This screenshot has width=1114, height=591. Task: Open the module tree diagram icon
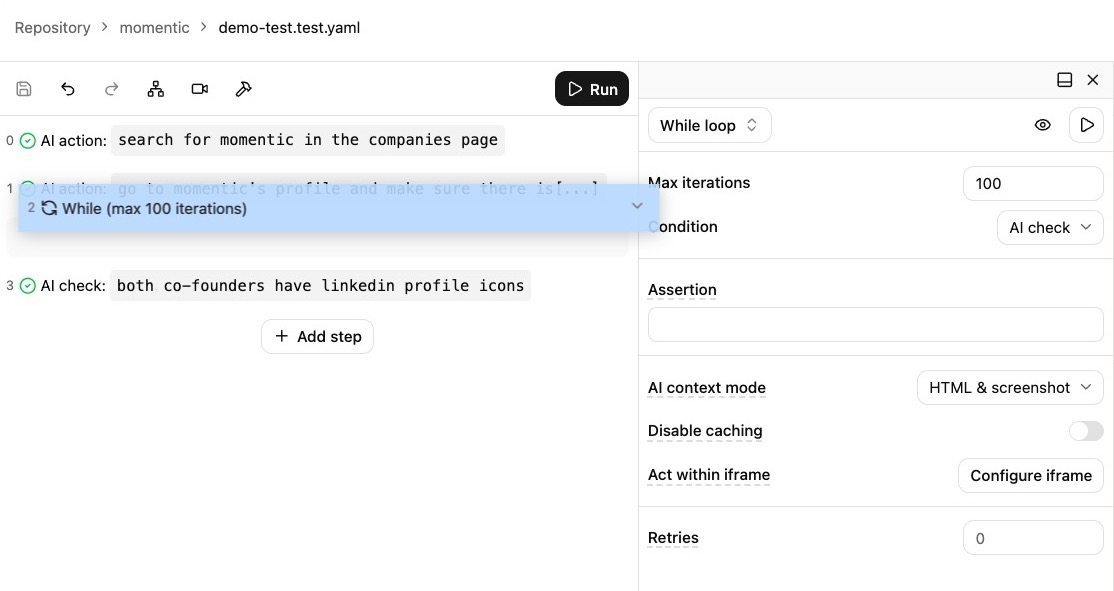(156, 89)
